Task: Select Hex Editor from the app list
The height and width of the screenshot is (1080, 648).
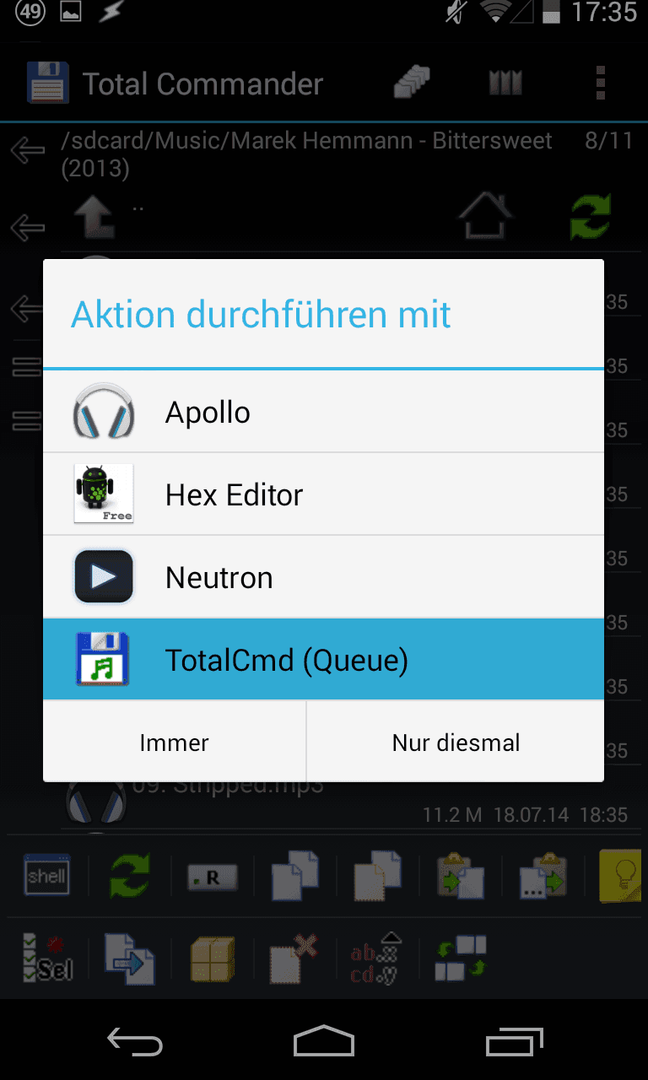Action: [x=324, y=495]
